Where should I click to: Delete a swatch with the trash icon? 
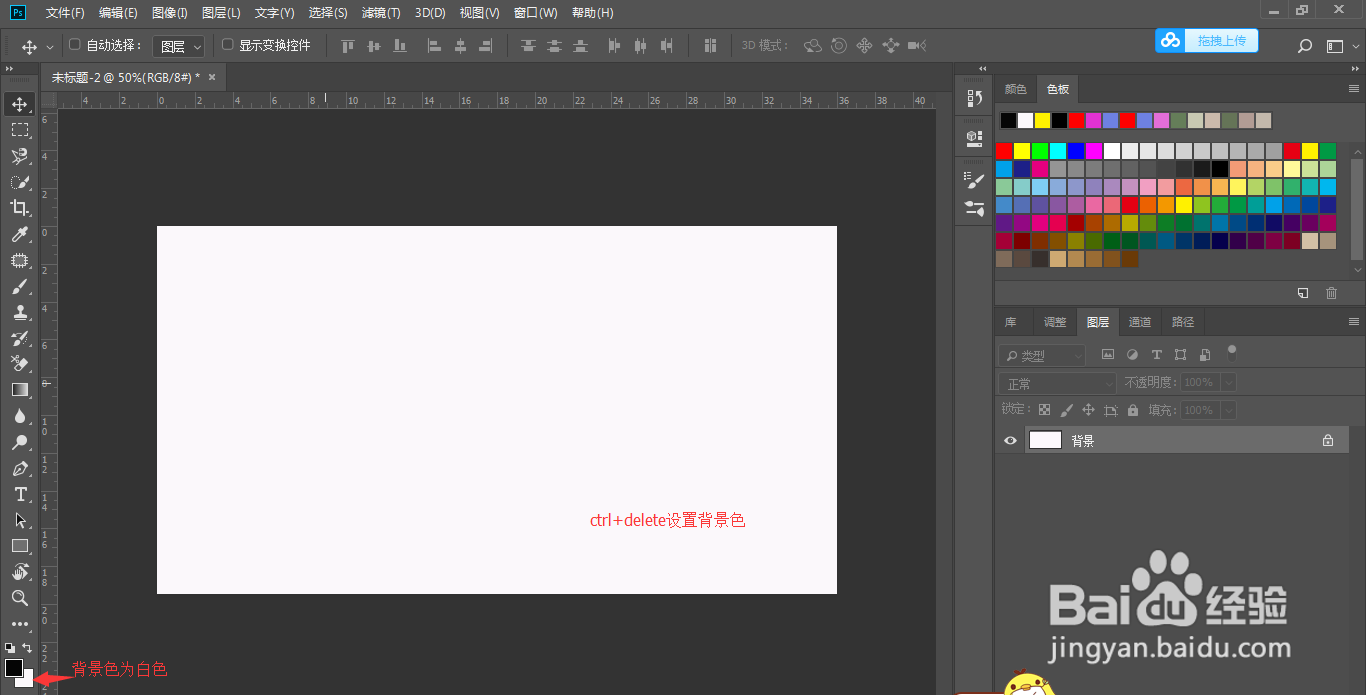tap(1331, 293)
